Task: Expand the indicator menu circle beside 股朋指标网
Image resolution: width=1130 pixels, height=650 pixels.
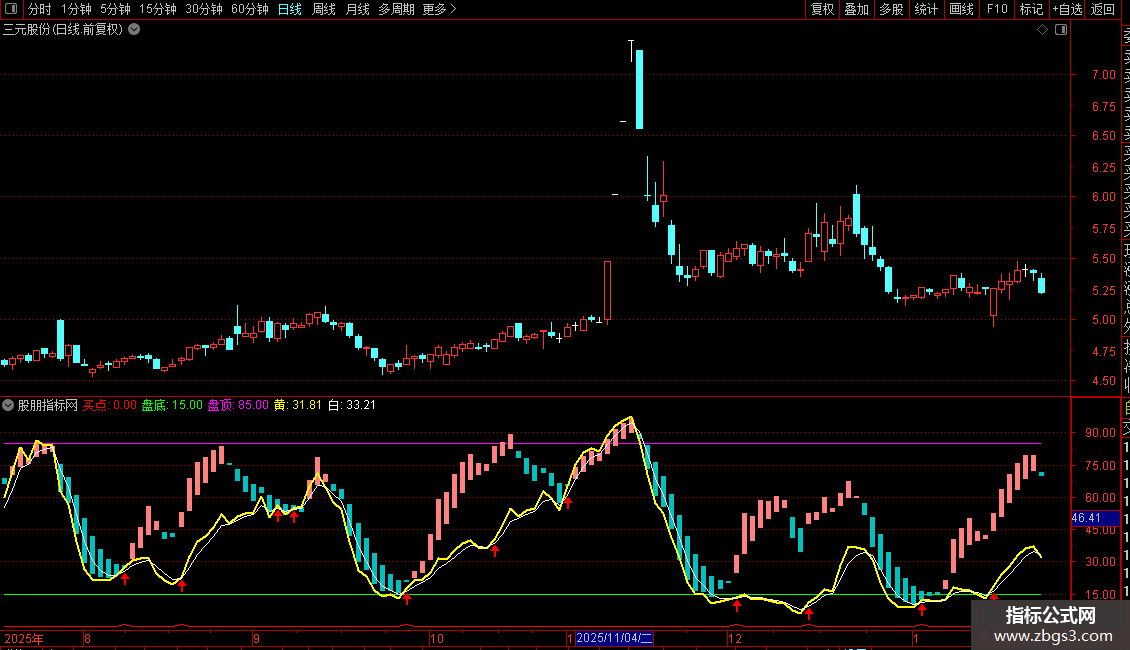Action: tap(8, 405)
